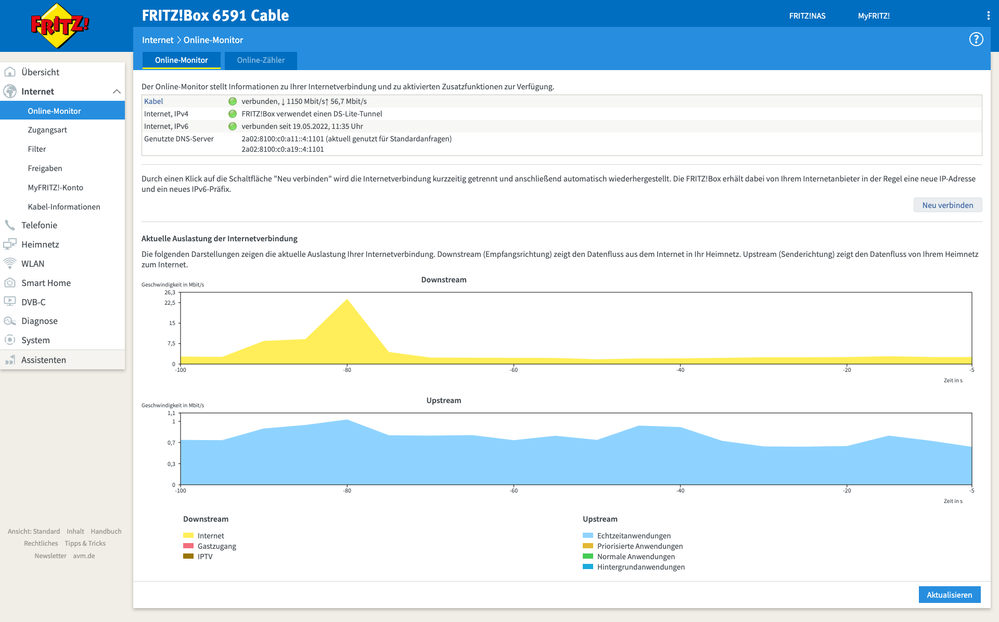The width and height of the screenshot is (999, 622).
Task: Click the Telefonie phone icon
Action: click(x=11, y=225)
